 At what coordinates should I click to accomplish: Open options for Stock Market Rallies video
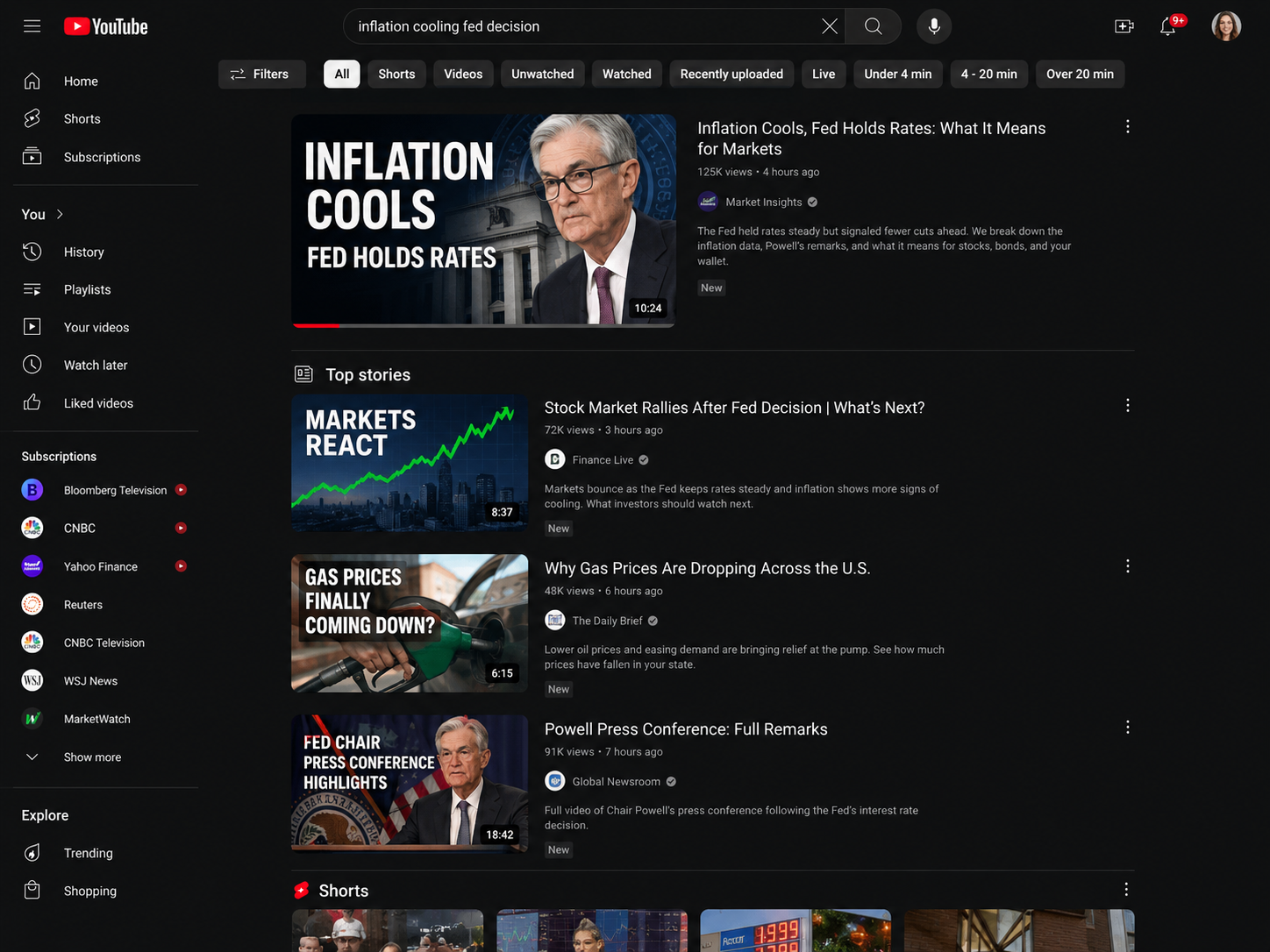1127,406
